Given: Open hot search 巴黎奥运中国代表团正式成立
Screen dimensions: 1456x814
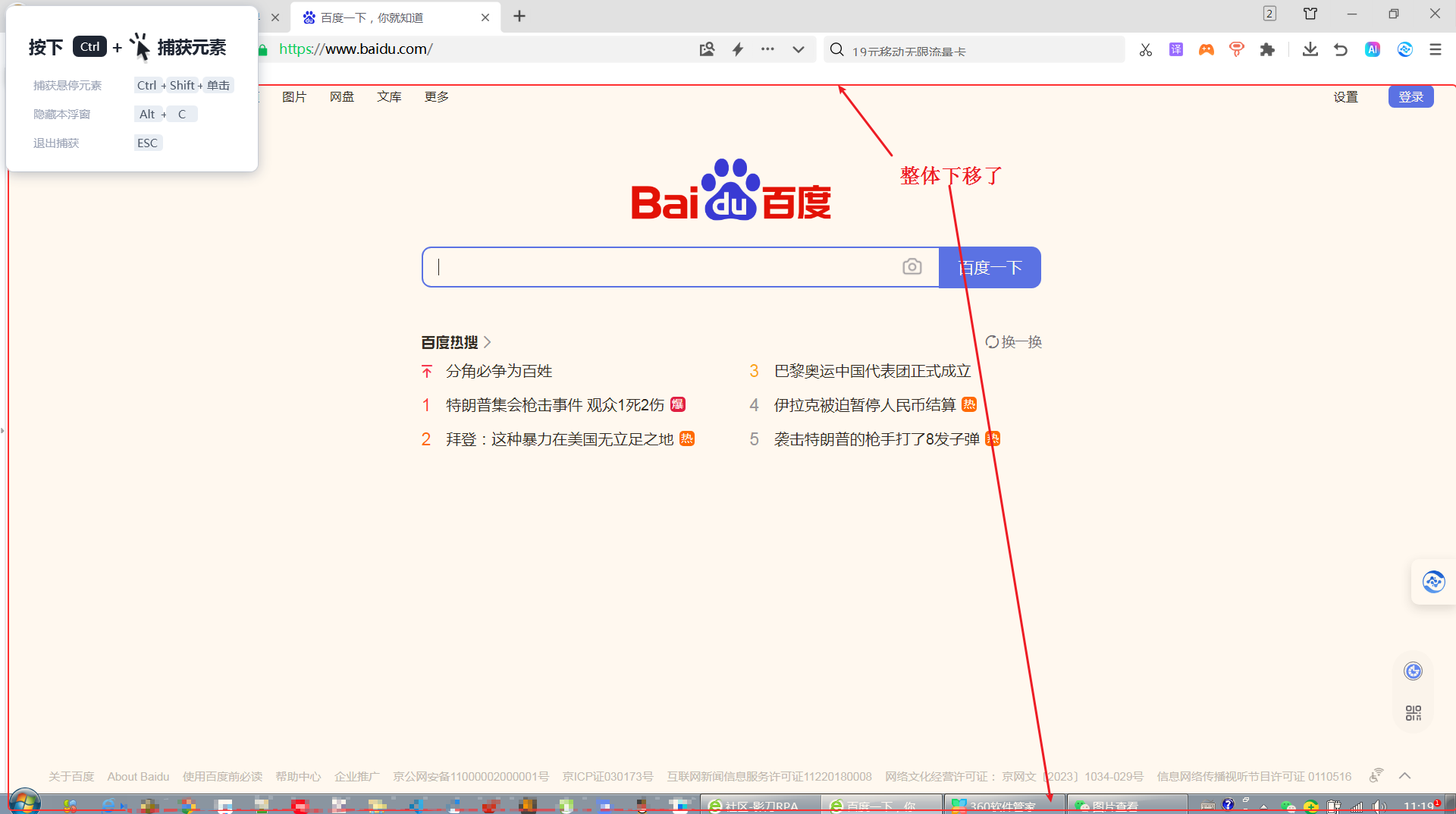Looking at the screenshot, I should [x=872, y=371].
